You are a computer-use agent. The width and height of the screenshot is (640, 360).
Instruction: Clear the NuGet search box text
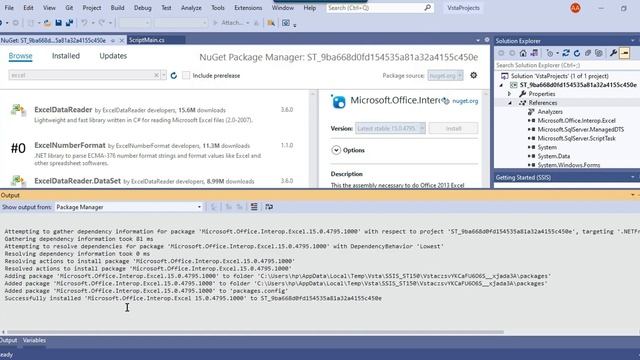[156, 76]
